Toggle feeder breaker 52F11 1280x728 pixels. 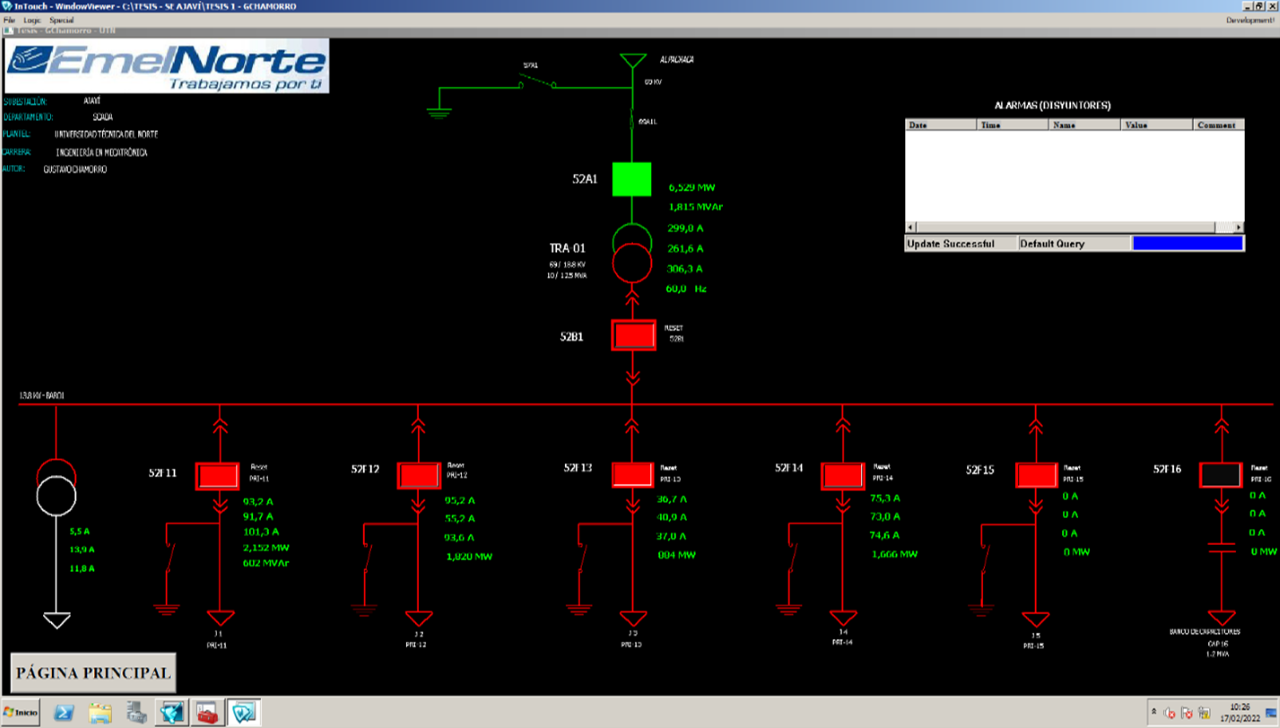click(217, 476)
